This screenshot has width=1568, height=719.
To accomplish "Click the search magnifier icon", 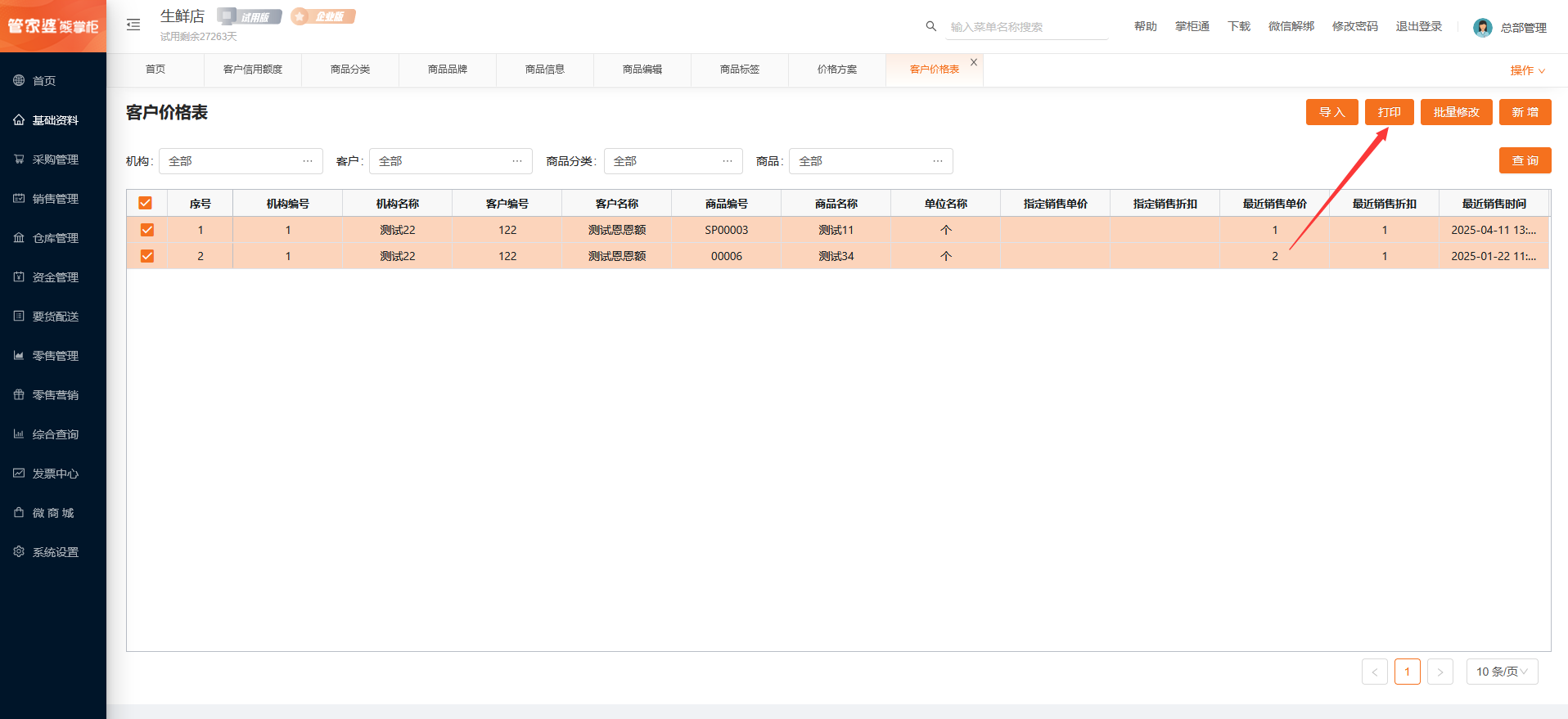I will tap(930, 26).
